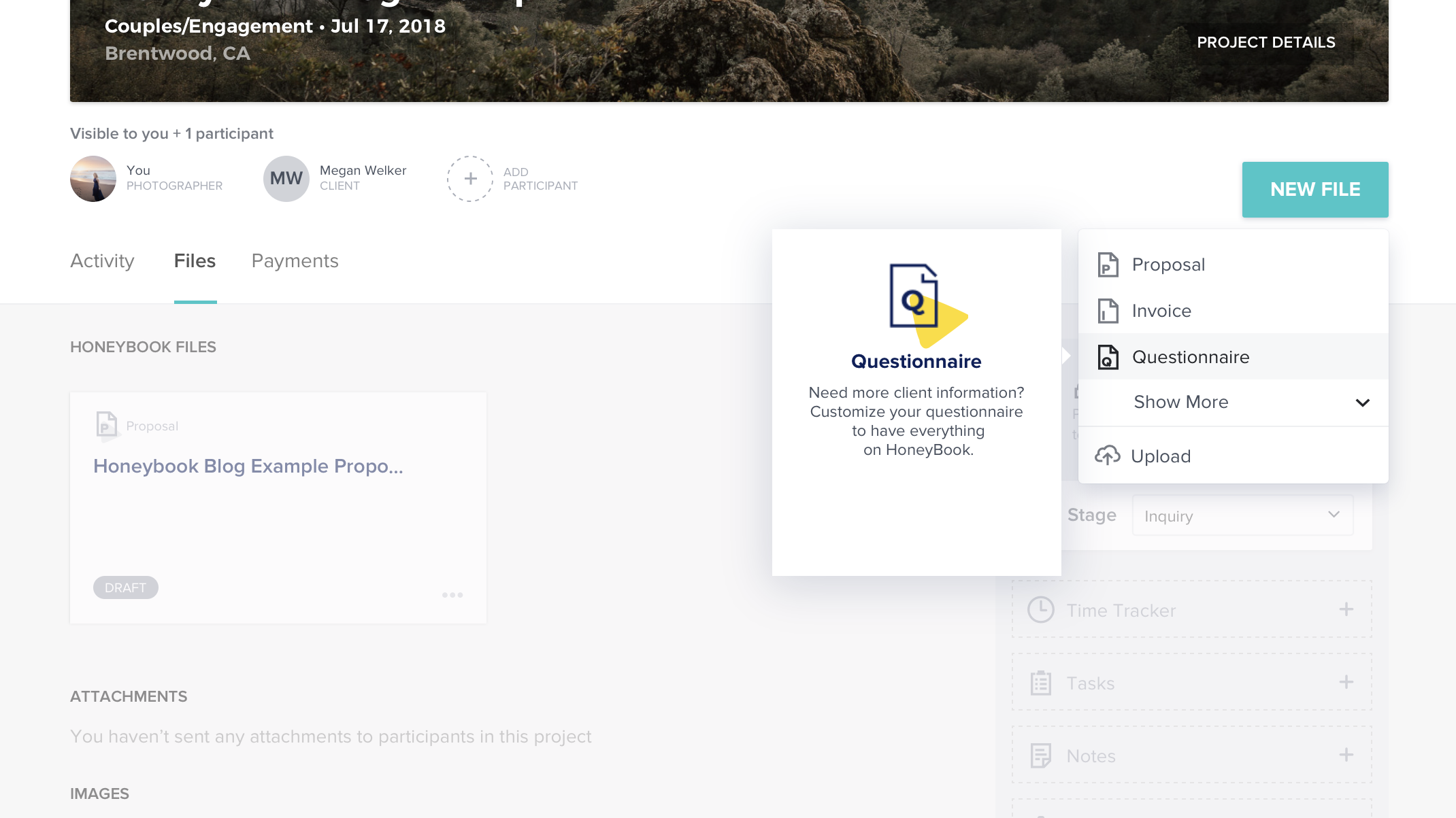Select the Files tab

pos(195,261)
